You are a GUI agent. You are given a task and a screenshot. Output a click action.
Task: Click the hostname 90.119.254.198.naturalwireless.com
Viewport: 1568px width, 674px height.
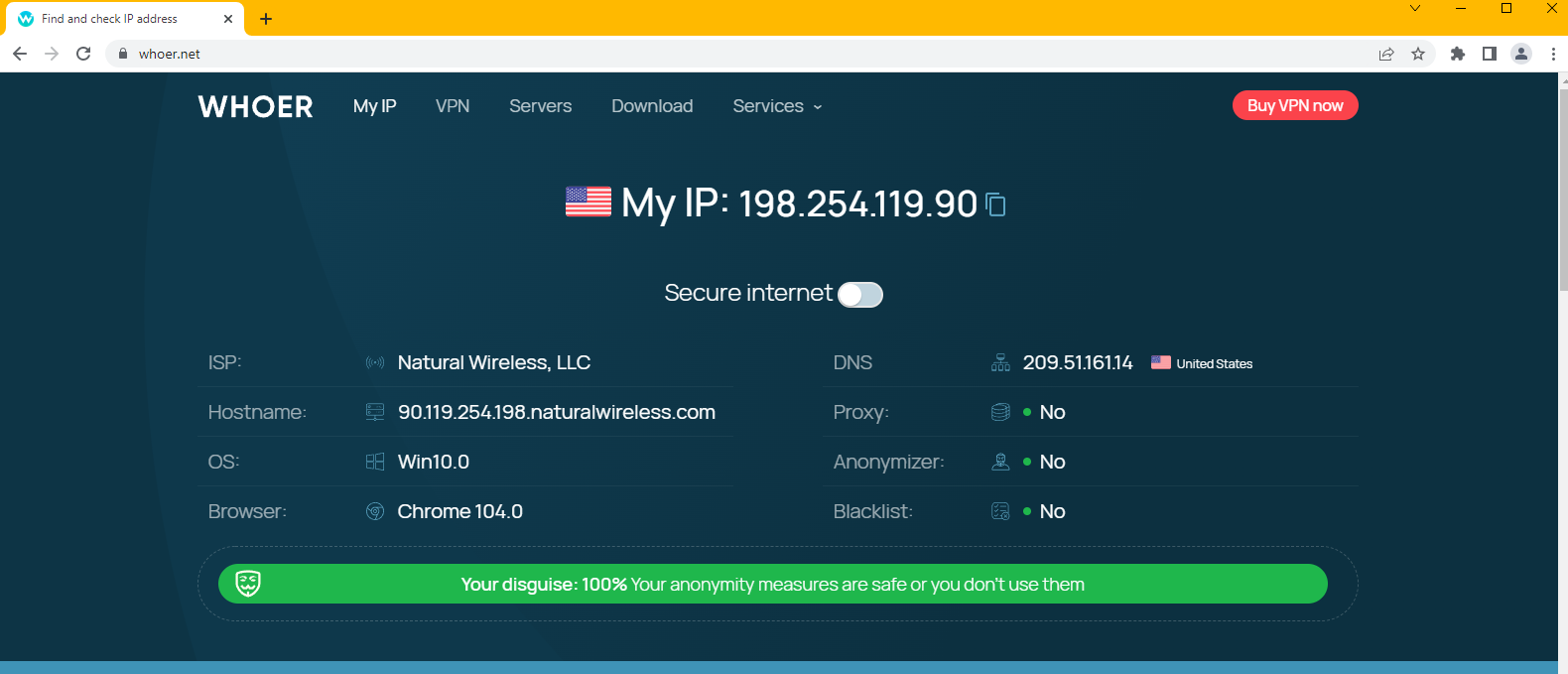557,412
